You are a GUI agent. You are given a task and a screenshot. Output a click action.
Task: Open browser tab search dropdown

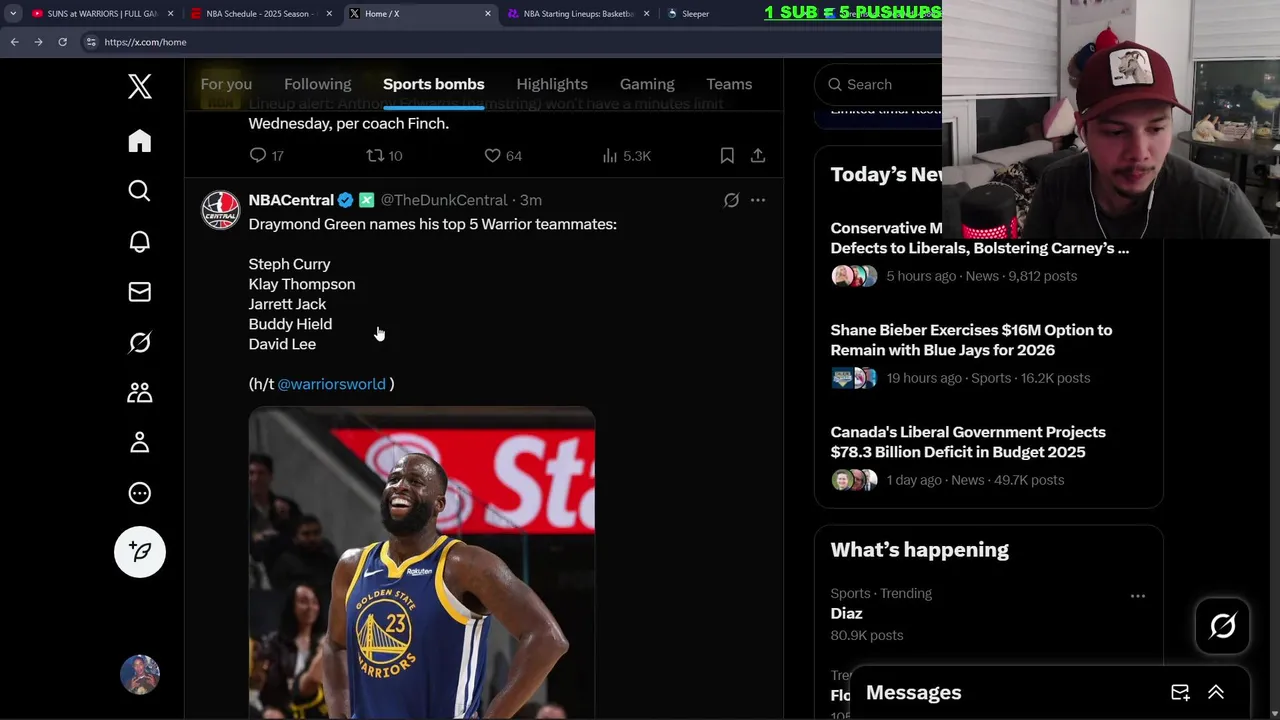pyautogui.click(x=13, y=14)
